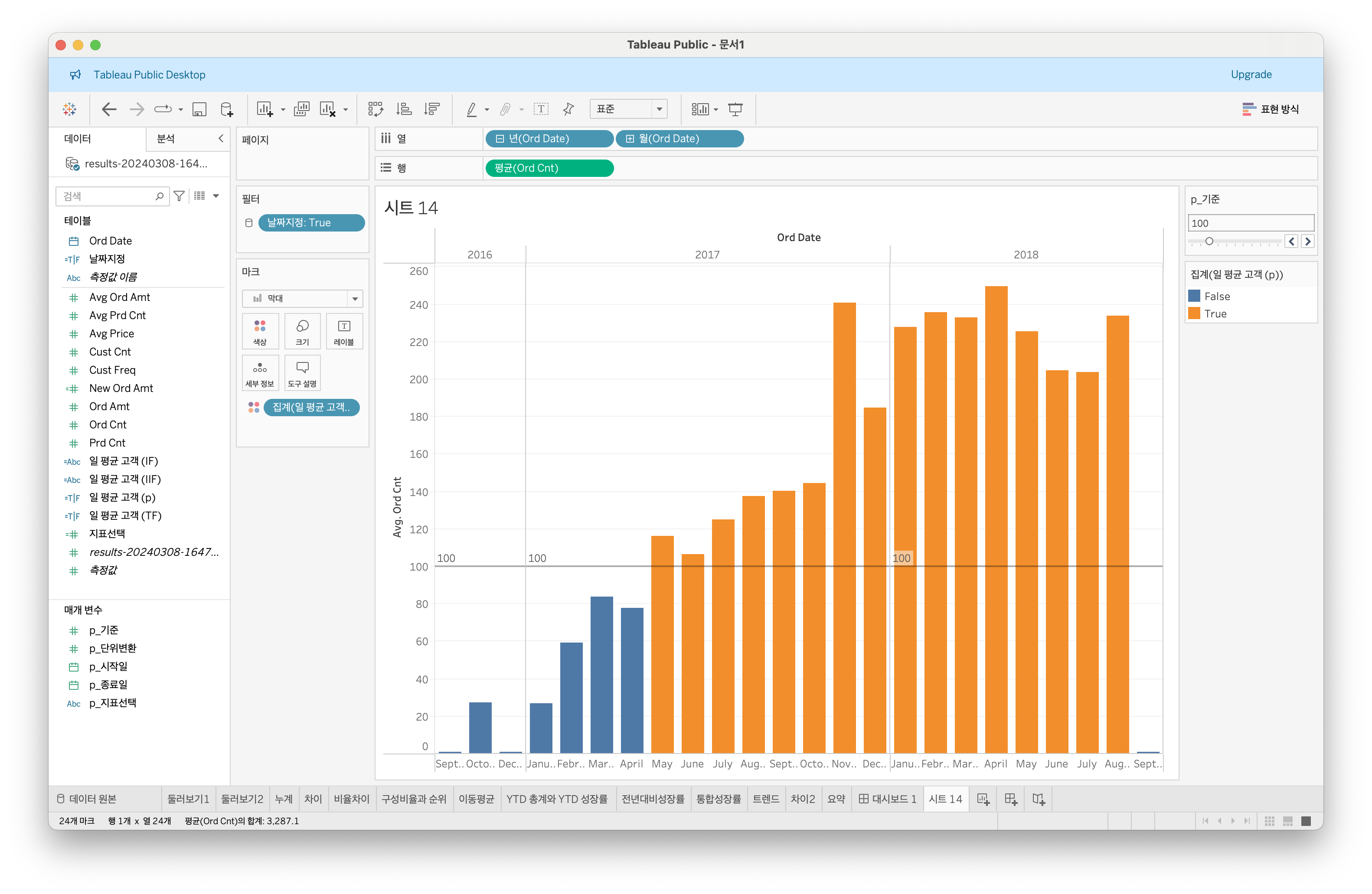This screenshot has height=894, width=1372.
Task: Expand the data pane view options arrow
Action: click(x=216, y=196)
